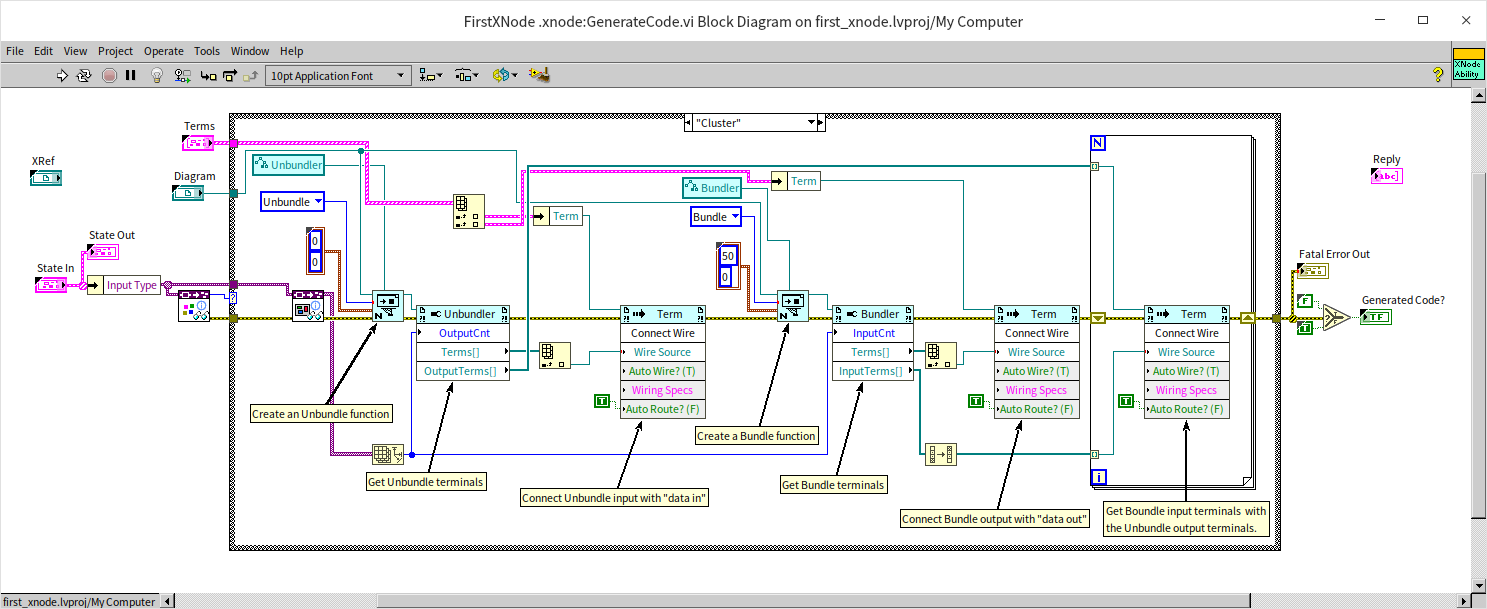The width and height of the screenshot is (1487, 609).
Task: Click the True constant by Unbundler Auto Route
Action: pos(601,401)
